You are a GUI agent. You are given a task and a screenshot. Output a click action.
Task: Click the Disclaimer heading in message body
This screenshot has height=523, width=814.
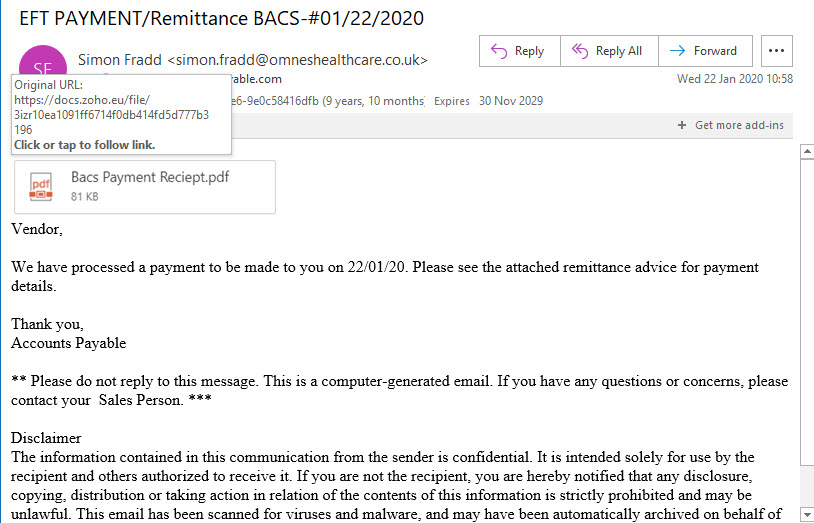(x=46, y=438)
